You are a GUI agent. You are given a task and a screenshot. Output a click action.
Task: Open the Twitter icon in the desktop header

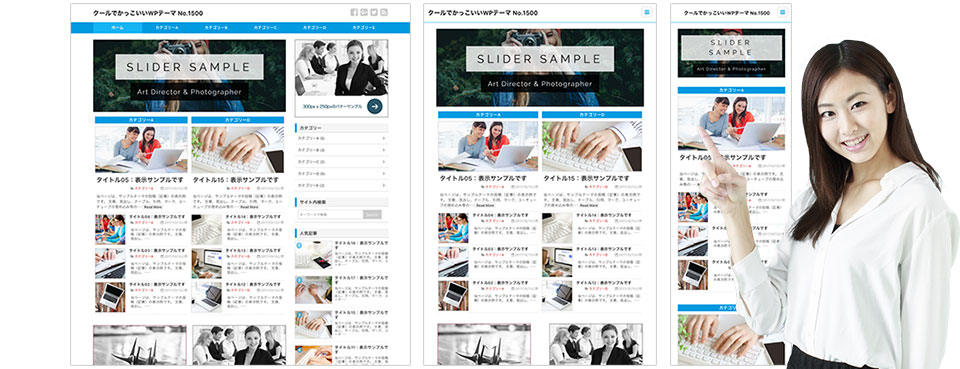tap(373, 12)
